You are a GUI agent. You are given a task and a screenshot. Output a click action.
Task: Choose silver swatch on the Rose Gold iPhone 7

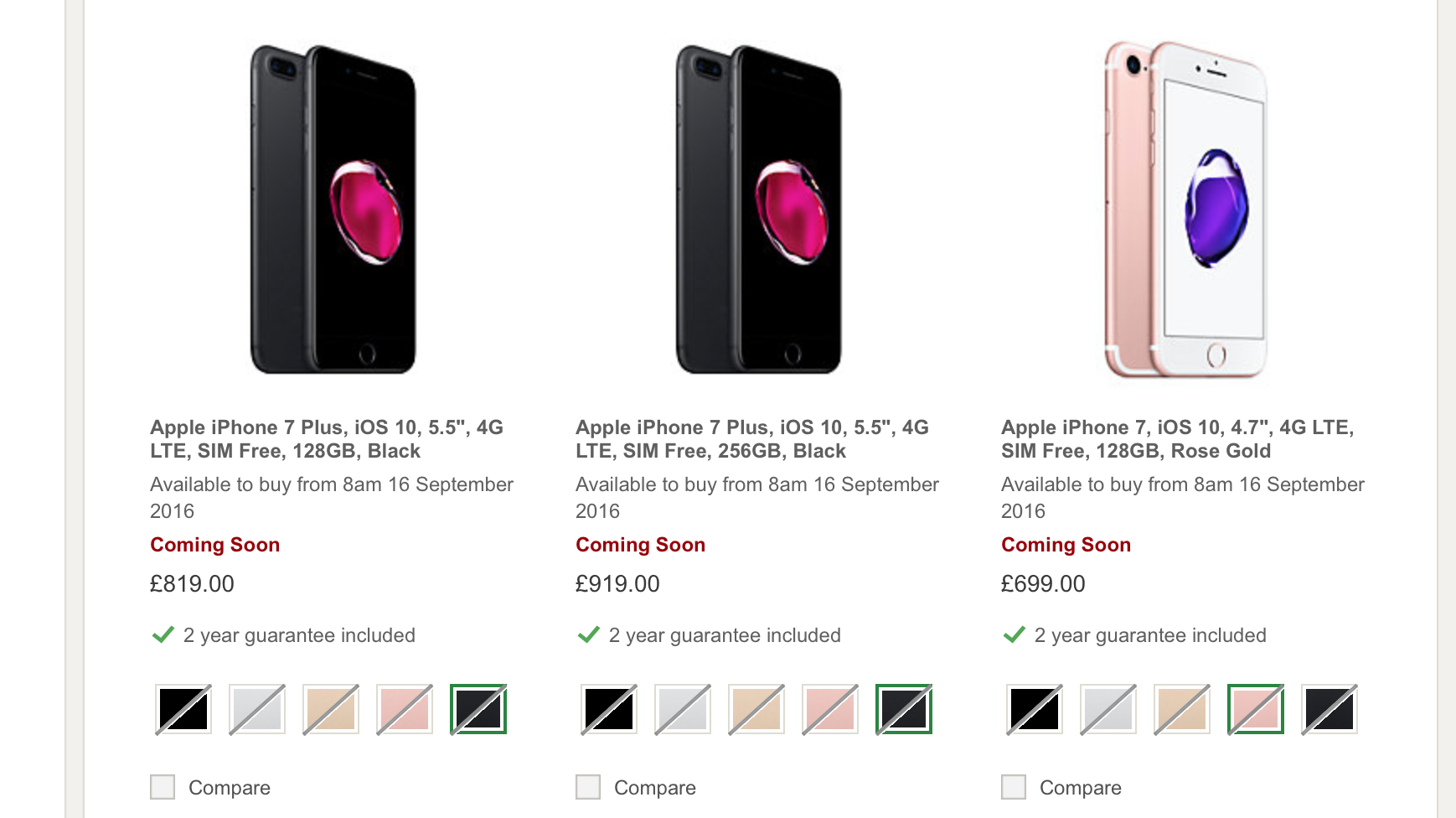coord(1108,709)
